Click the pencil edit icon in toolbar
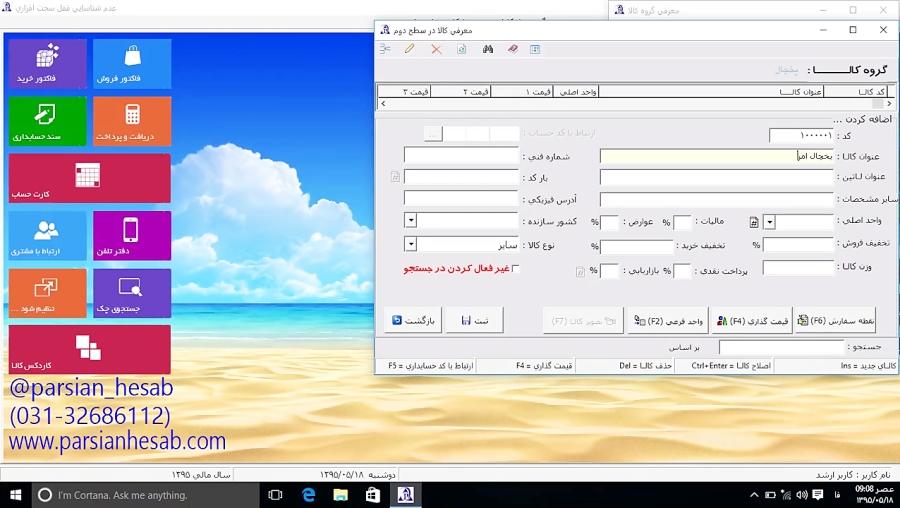The height and width of the screenshot is (508, 900). pos(410,49)
